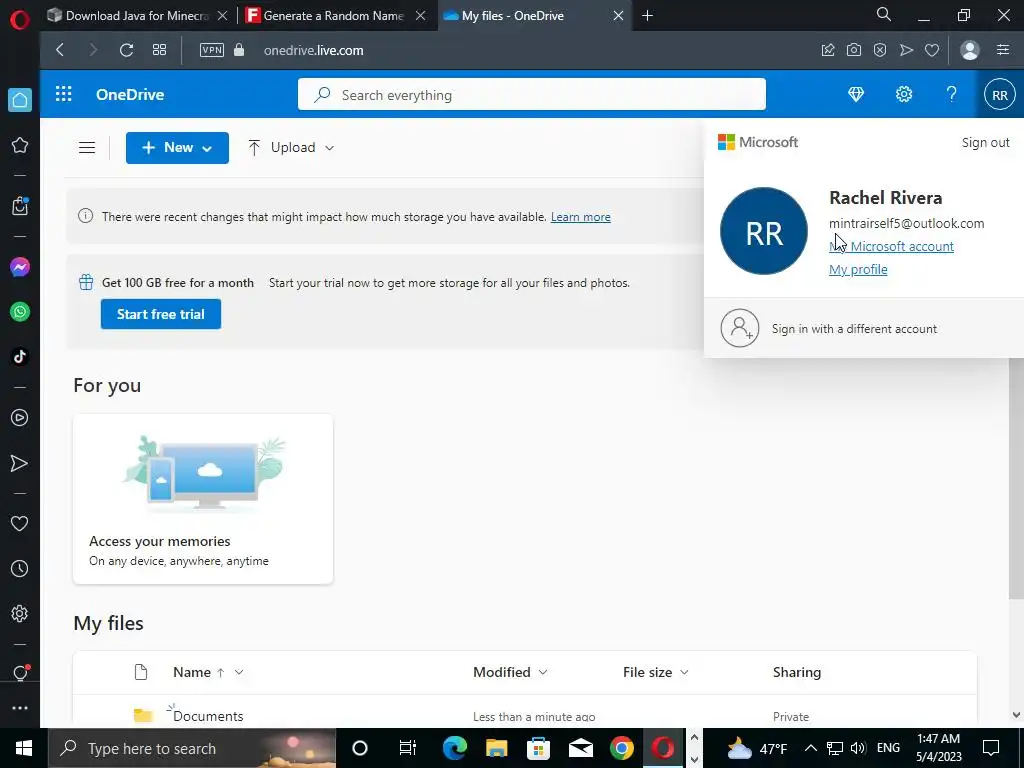Image resolution: width=1024 pixels, height=768 pixels.
Task: Click the three-dots more in Opera sidebar
Action: 20,708
